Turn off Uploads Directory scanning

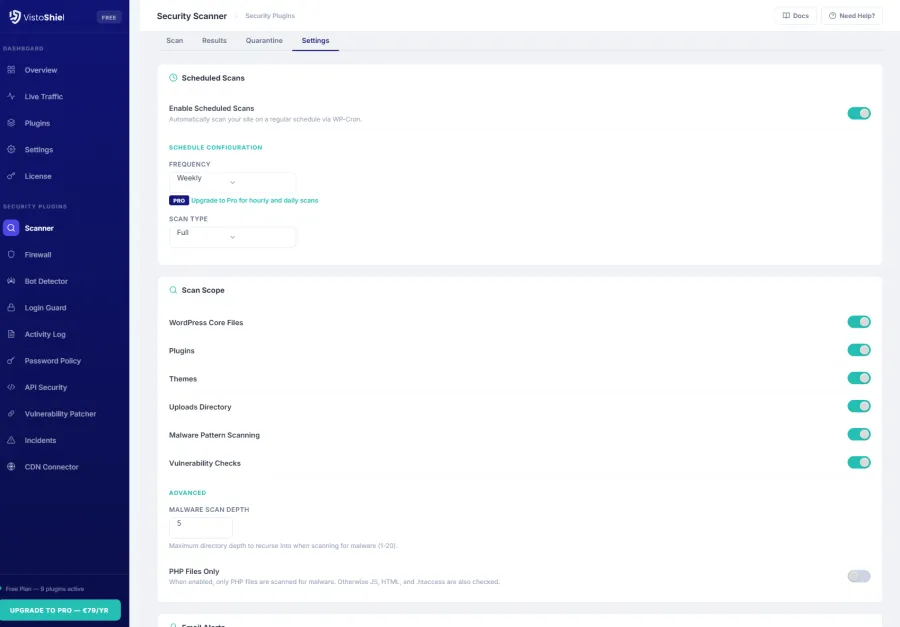point(859,406)
